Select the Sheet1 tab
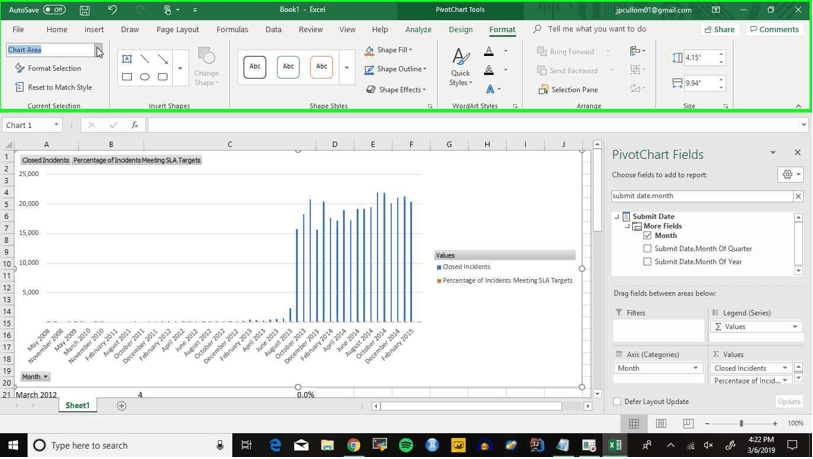Image resolution: width=813 pixels, height=459 pixels. click(x=77, y=406)
